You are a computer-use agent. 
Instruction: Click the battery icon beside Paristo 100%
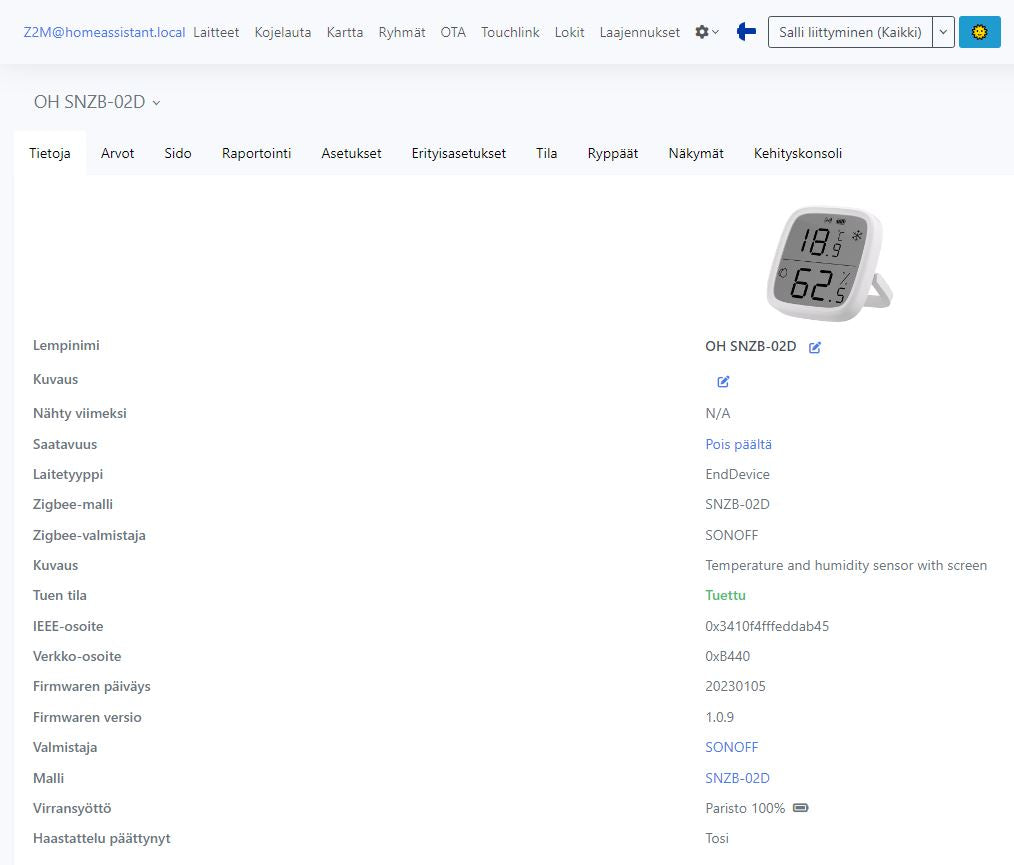tap(800, 808)
